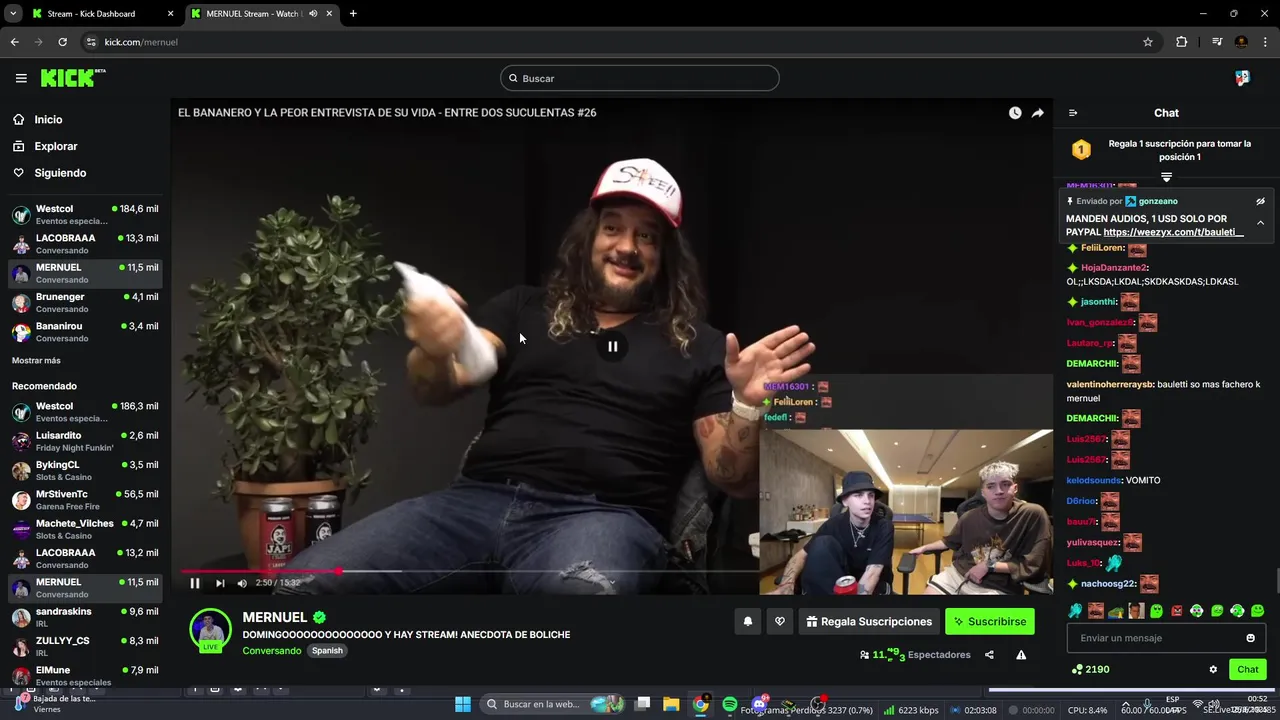This screenshot has height=720, width=1280.
Task: Skip to next video
Action: [x=220, y=583]
